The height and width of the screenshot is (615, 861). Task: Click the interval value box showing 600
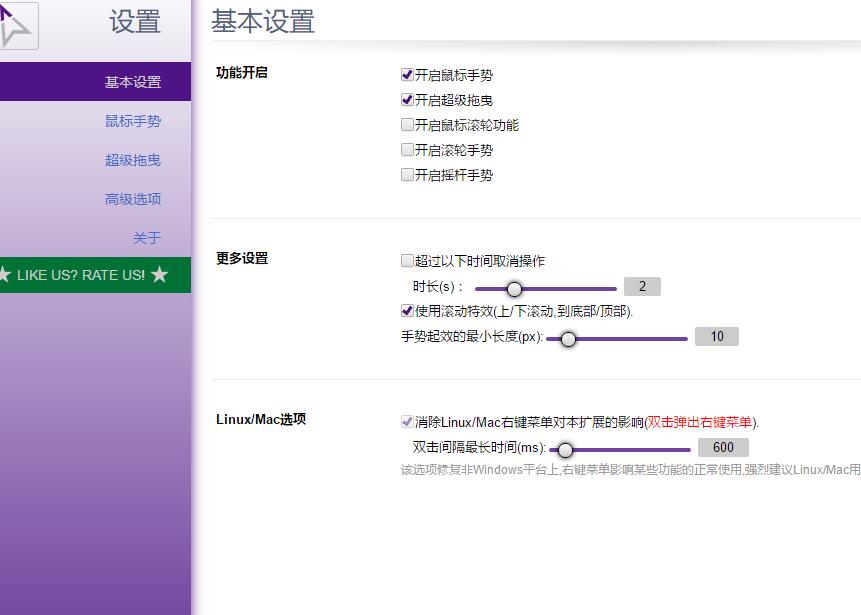coord(723,447)
